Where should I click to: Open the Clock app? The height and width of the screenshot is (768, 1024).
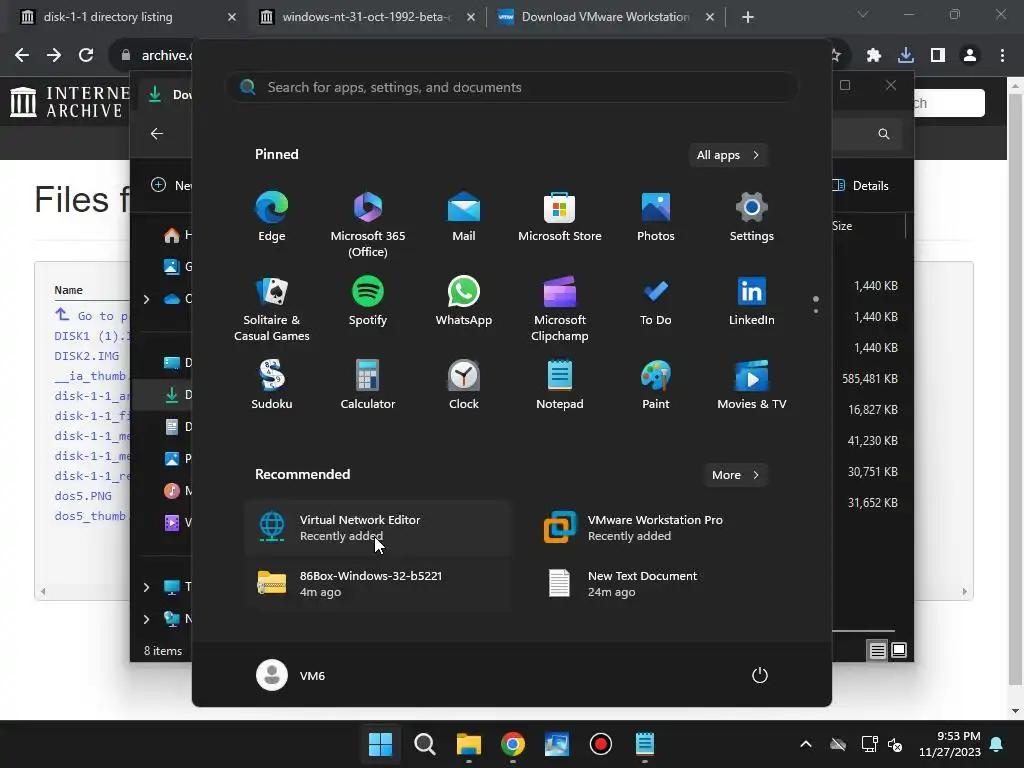tap(464, 385)
